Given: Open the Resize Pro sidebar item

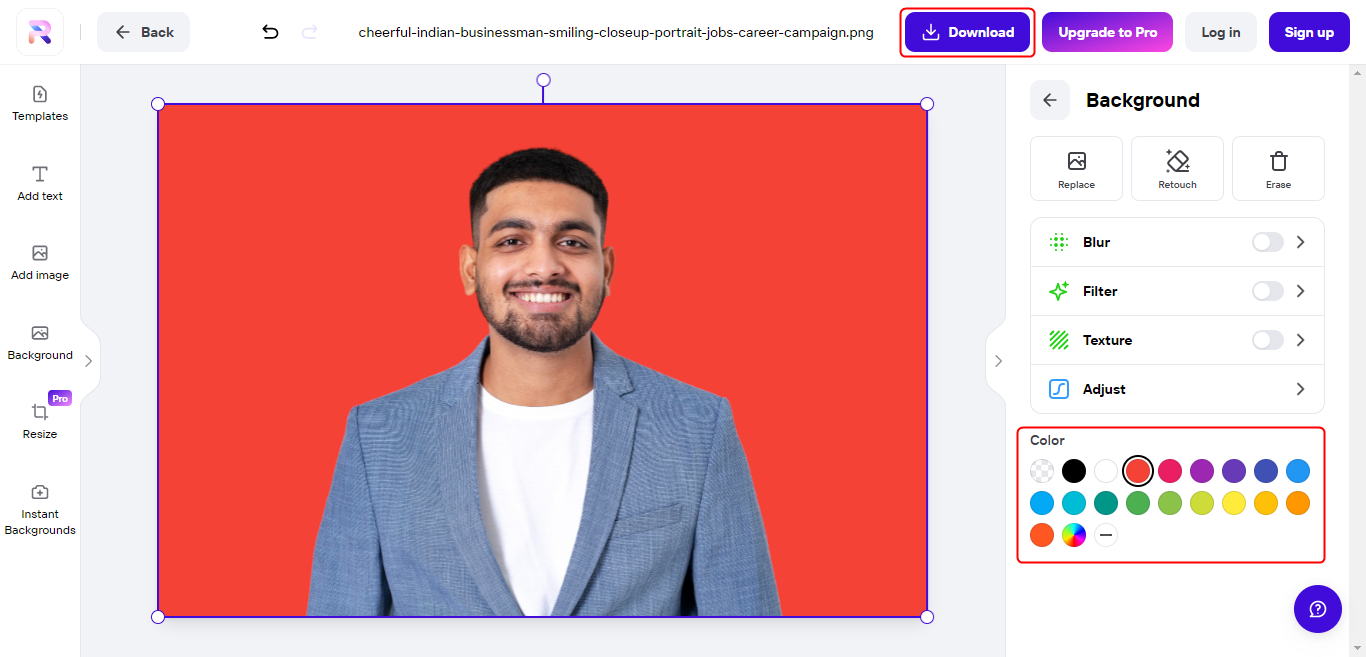Looking at the screenshot, I should point(40,421).
